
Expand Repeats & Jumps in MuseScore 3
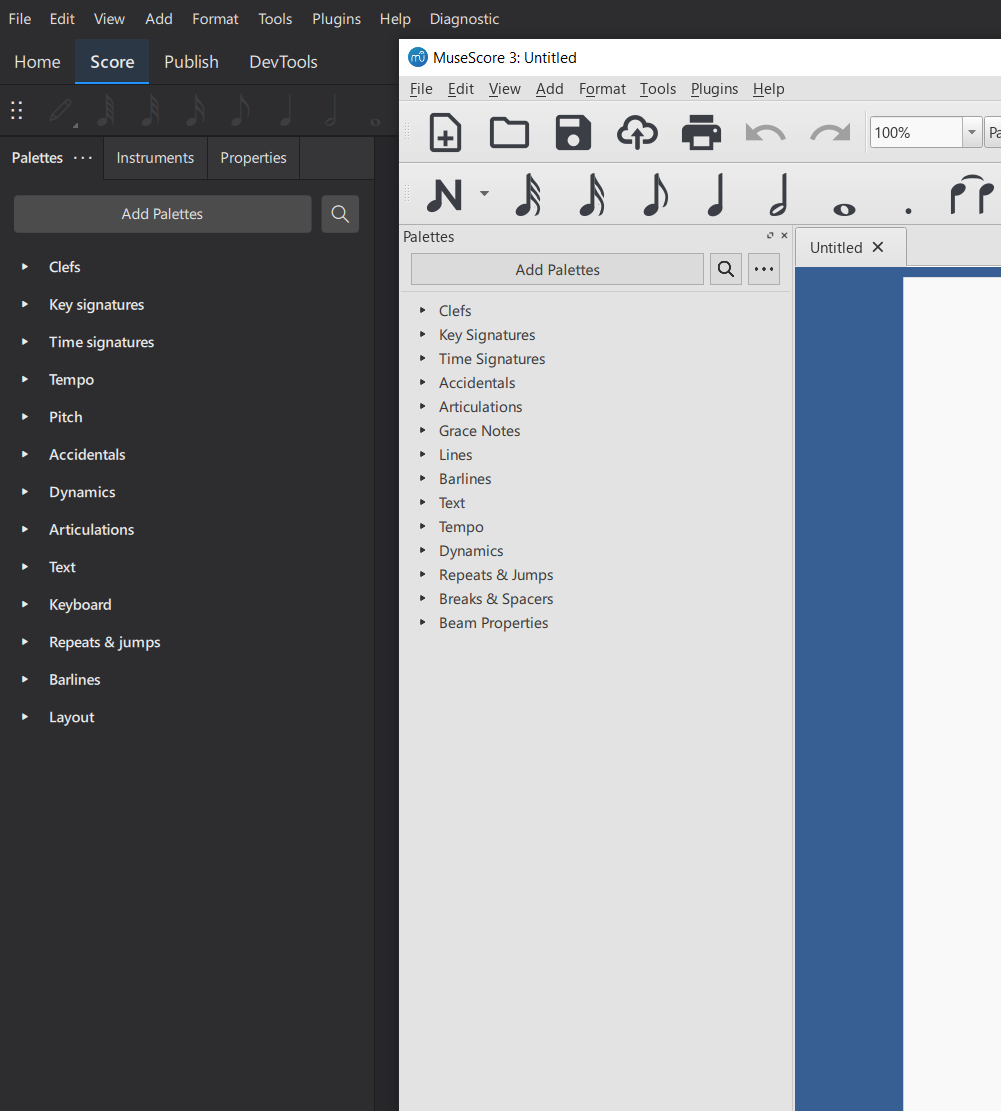click(x=422, y=574)
